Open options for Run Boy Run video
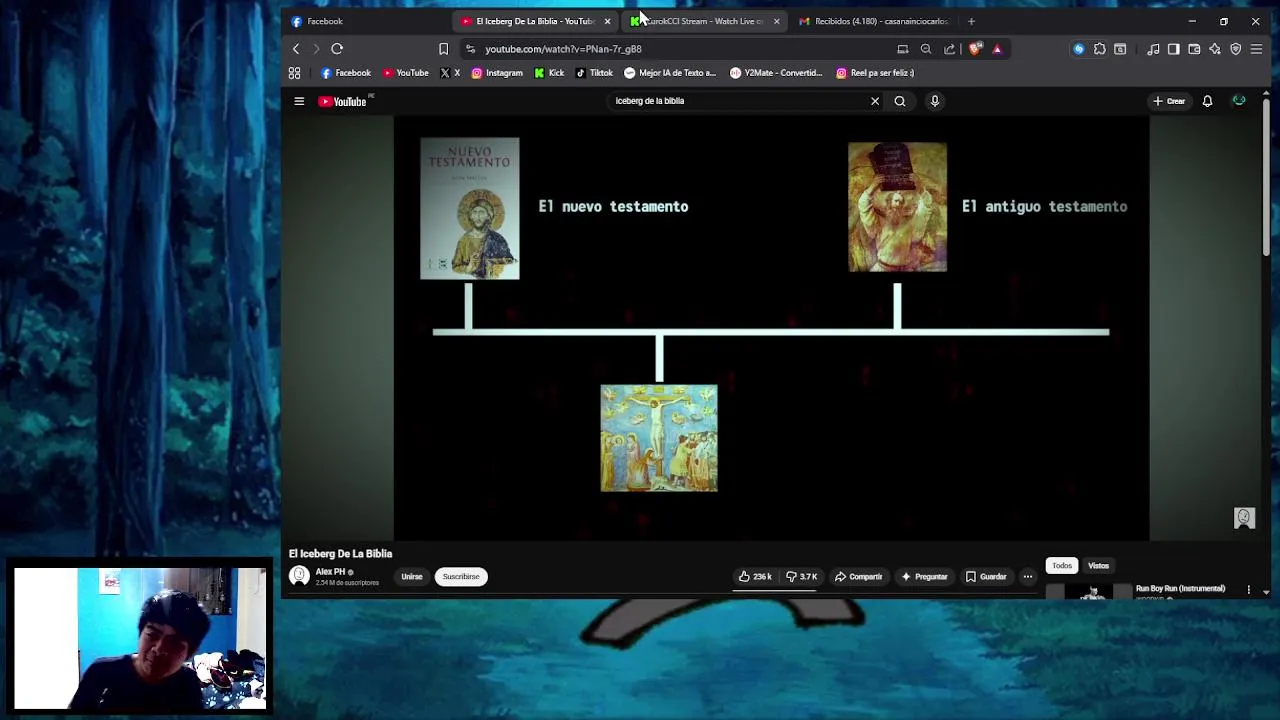Image resolution: width=1280 pixels, height=720 pixels. pyautogui.click(x=1248, y=590)
